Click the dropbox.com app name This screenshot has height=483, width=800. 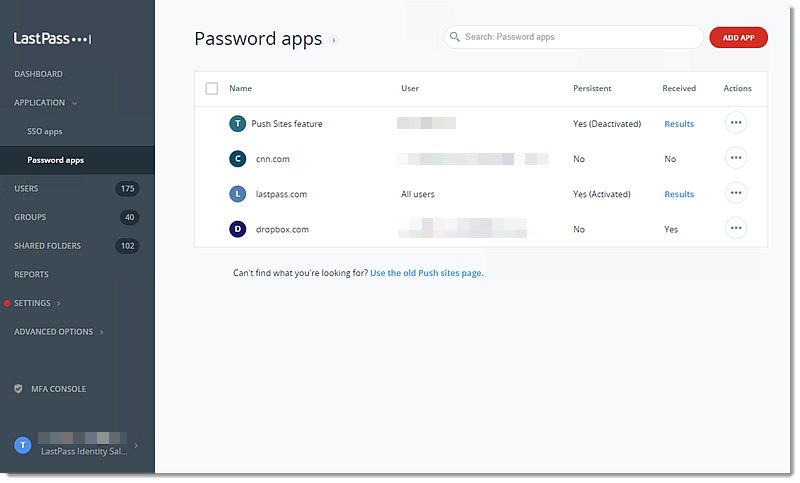pyautogui.click(x=282, y=230)
